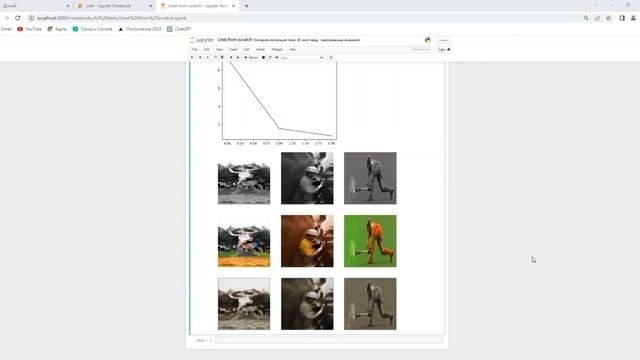
Task: Click the save and checkpoint toolbar icon
Action: tap(192, 58)
